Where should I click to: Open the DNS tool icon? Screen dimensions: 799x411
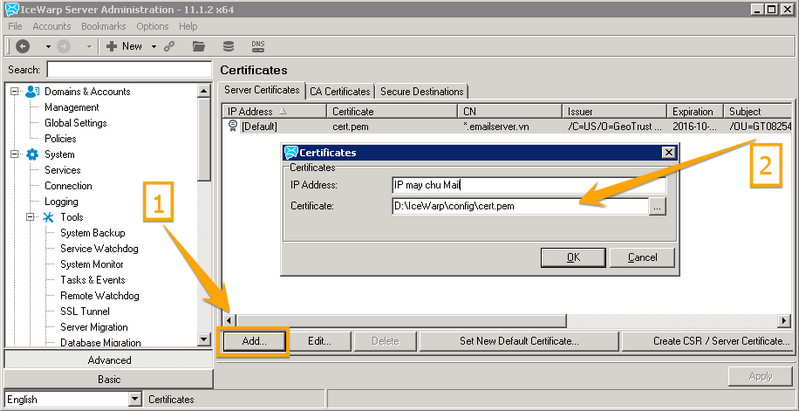tap(258, 47)
